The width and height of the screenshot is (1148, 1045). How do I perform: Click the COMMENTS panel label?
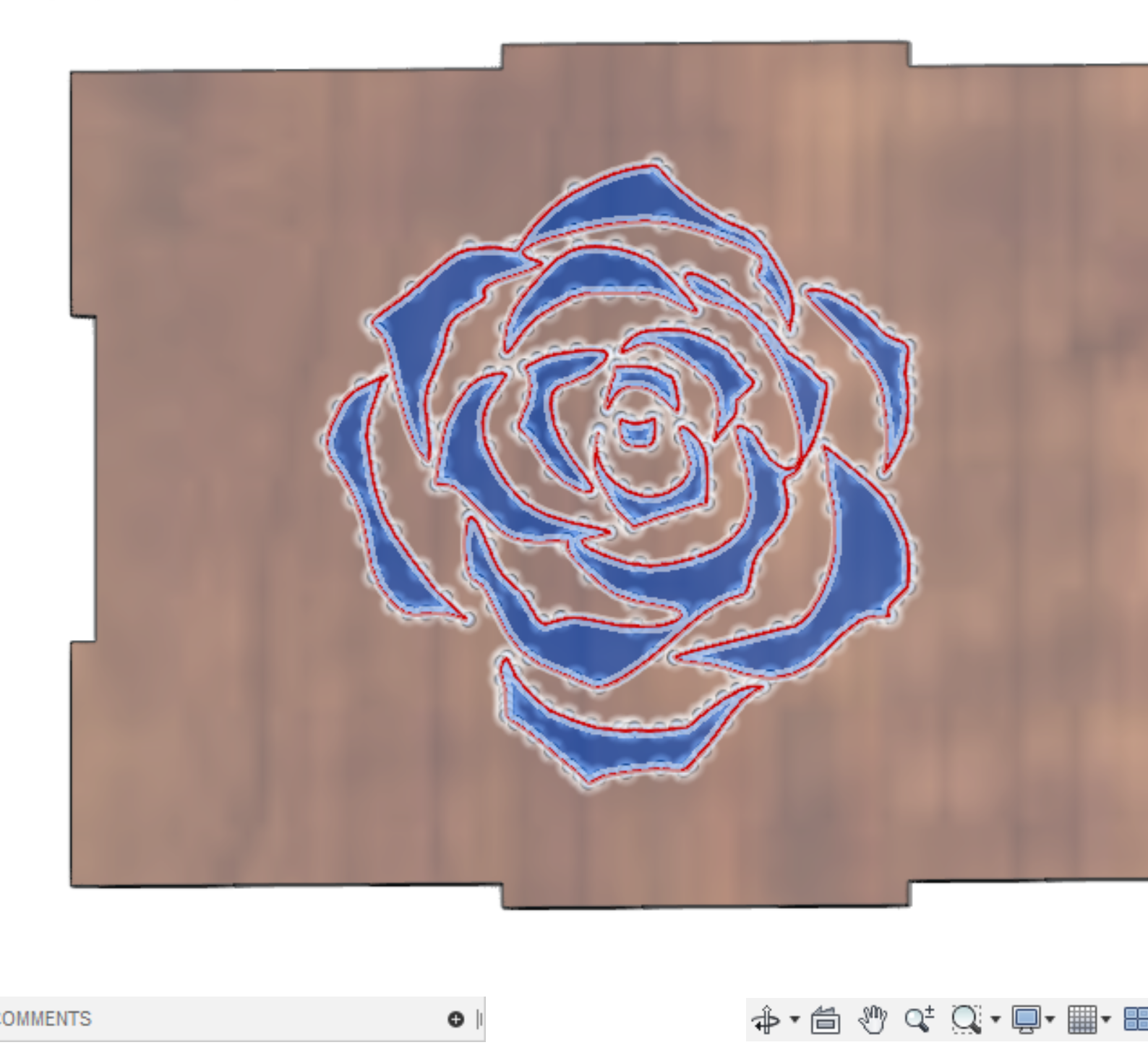46,1019
